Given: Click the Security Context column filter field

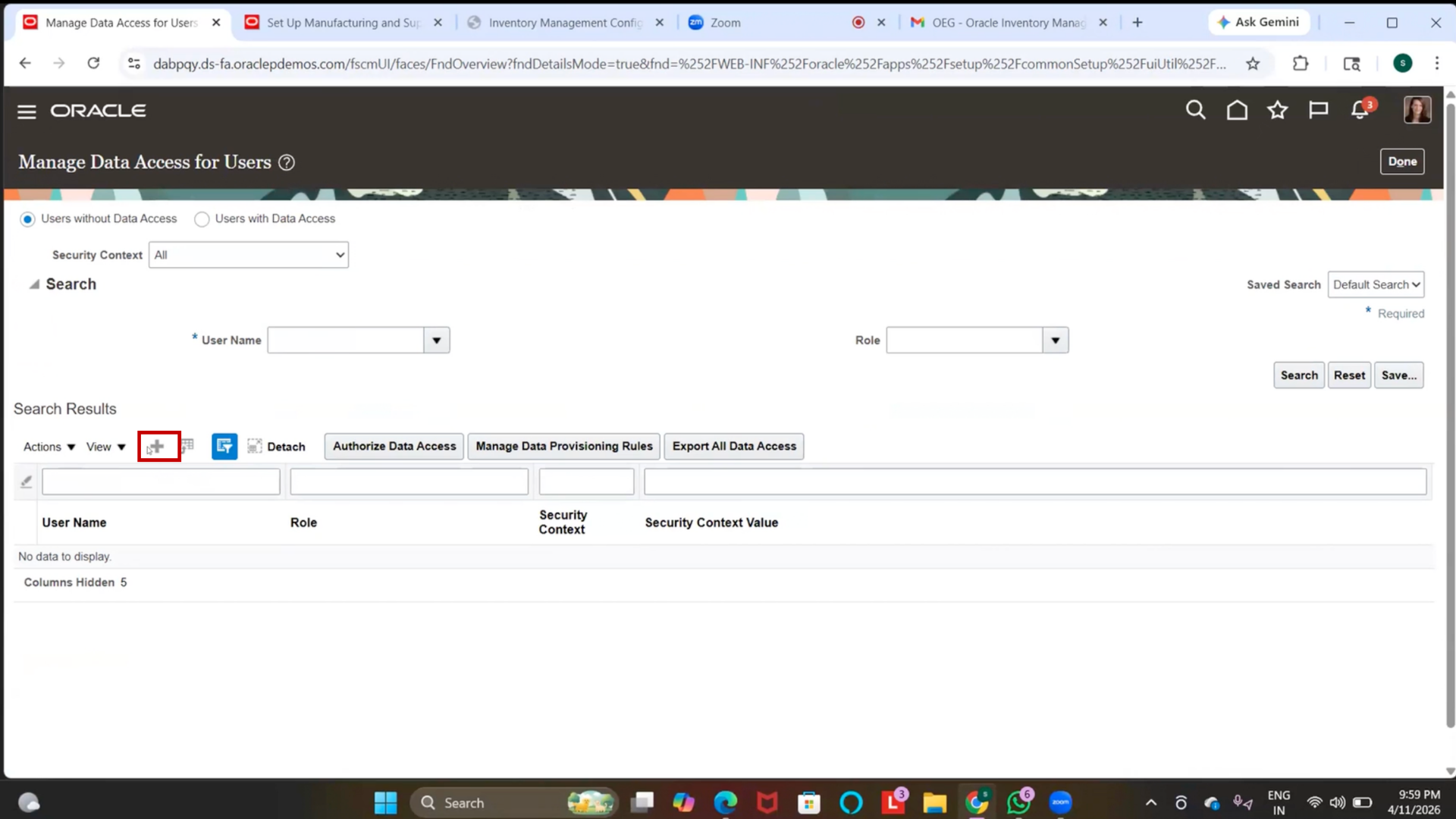Looking at the screenshot, I should (x=586, y=482).
